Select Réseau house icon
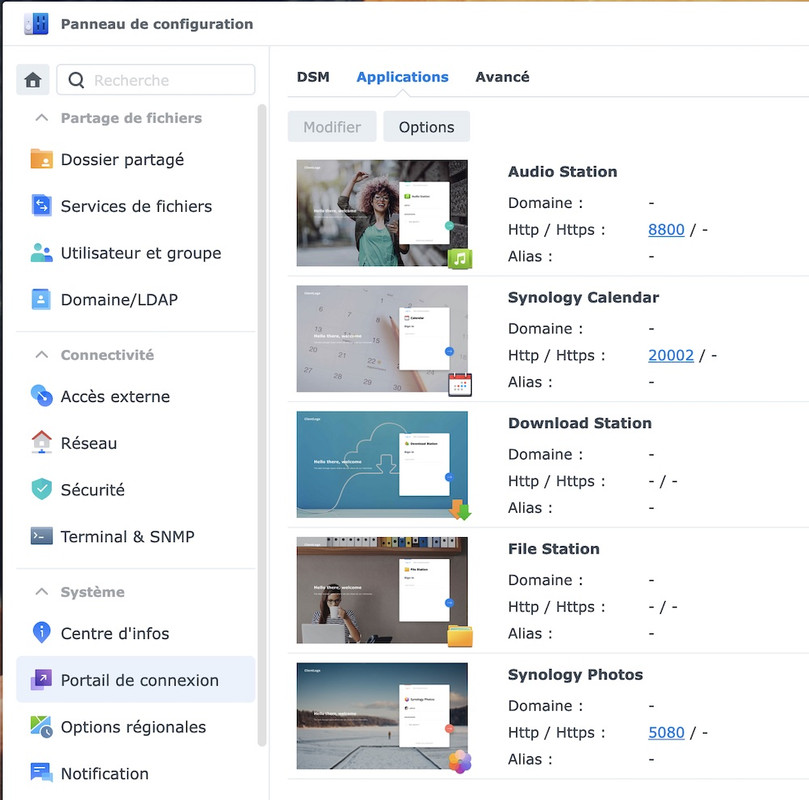Viewport: 809px width, 800px height. (41, 443)
